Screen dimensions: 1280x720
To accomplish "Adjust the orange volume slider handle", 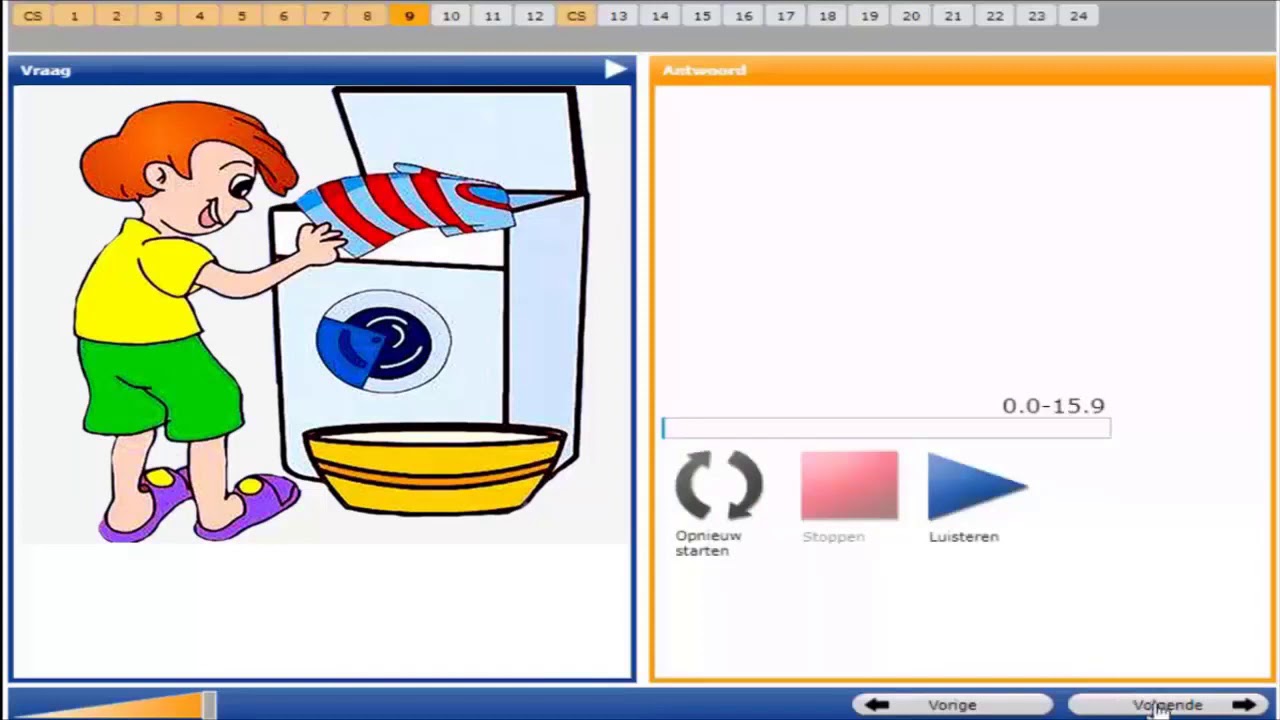I will (x=209, y=705).
